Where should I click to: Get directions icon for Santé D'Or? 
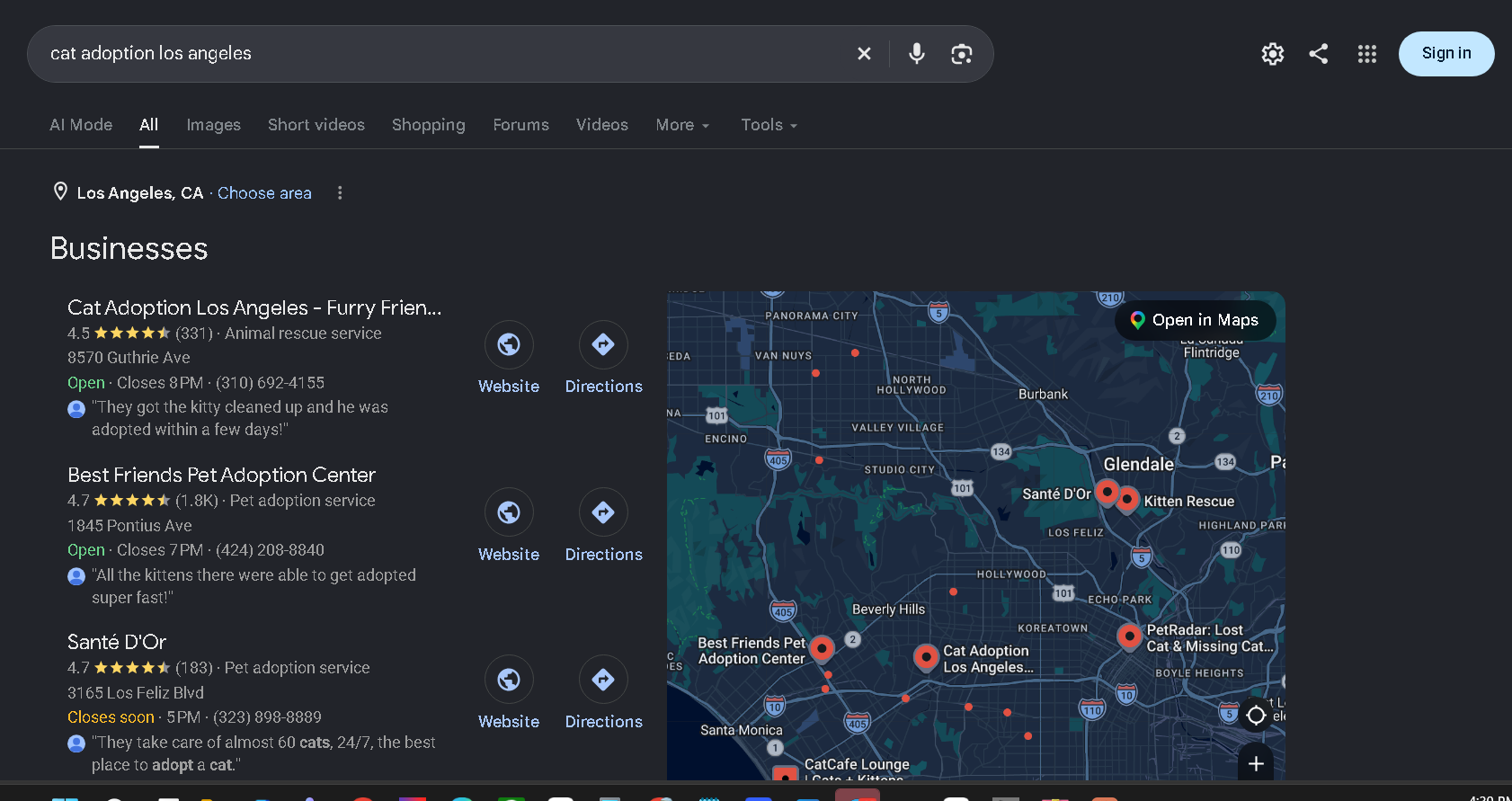pos(603,680)
